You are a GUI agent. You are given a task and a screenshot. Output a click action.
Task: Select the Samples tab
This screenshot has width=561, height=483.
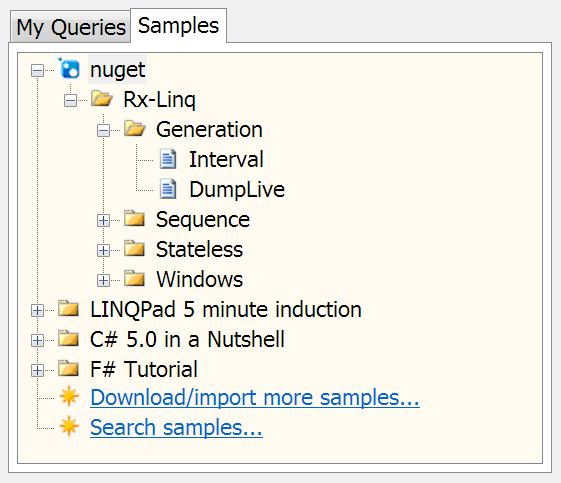pos(179,26)
